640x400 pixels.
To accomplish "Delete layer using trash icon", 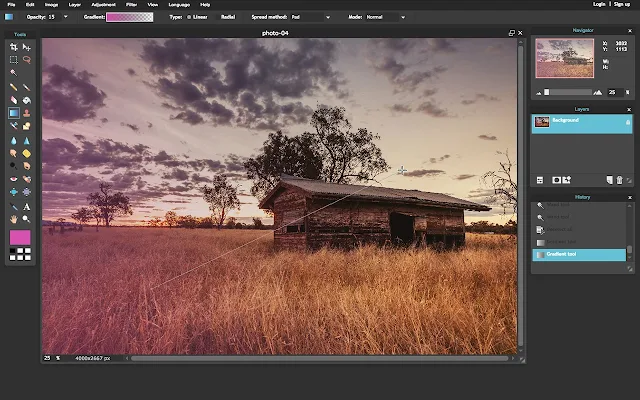I will click(619, 180).
